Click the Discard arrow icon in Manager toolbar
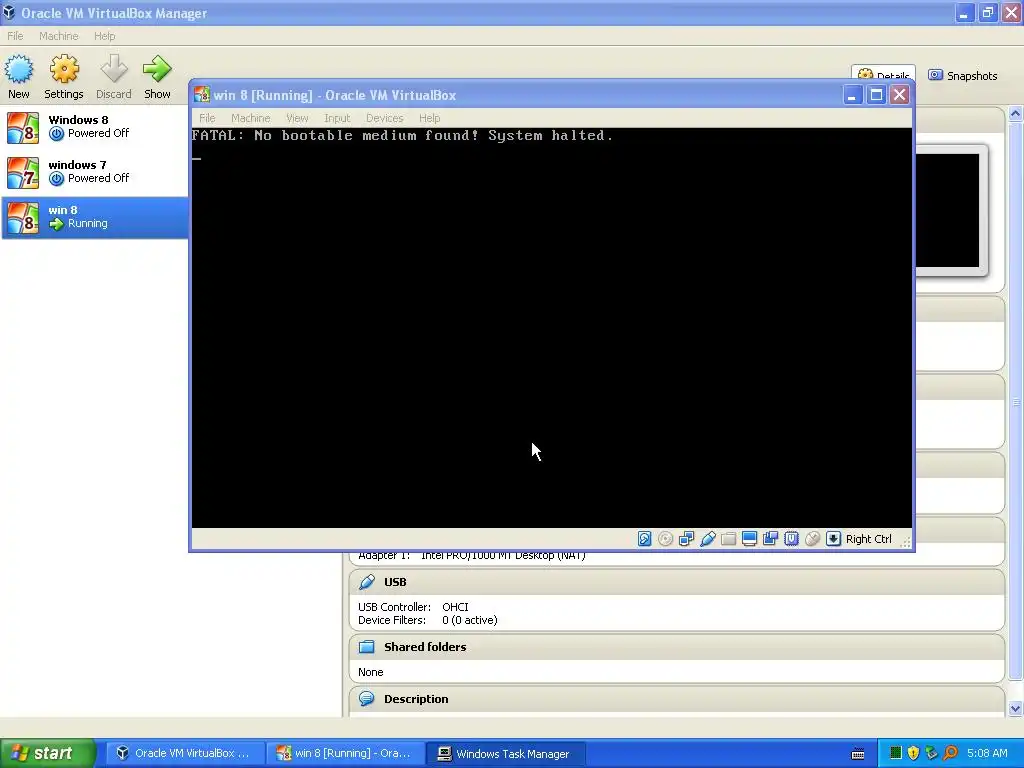 (114, 69)
